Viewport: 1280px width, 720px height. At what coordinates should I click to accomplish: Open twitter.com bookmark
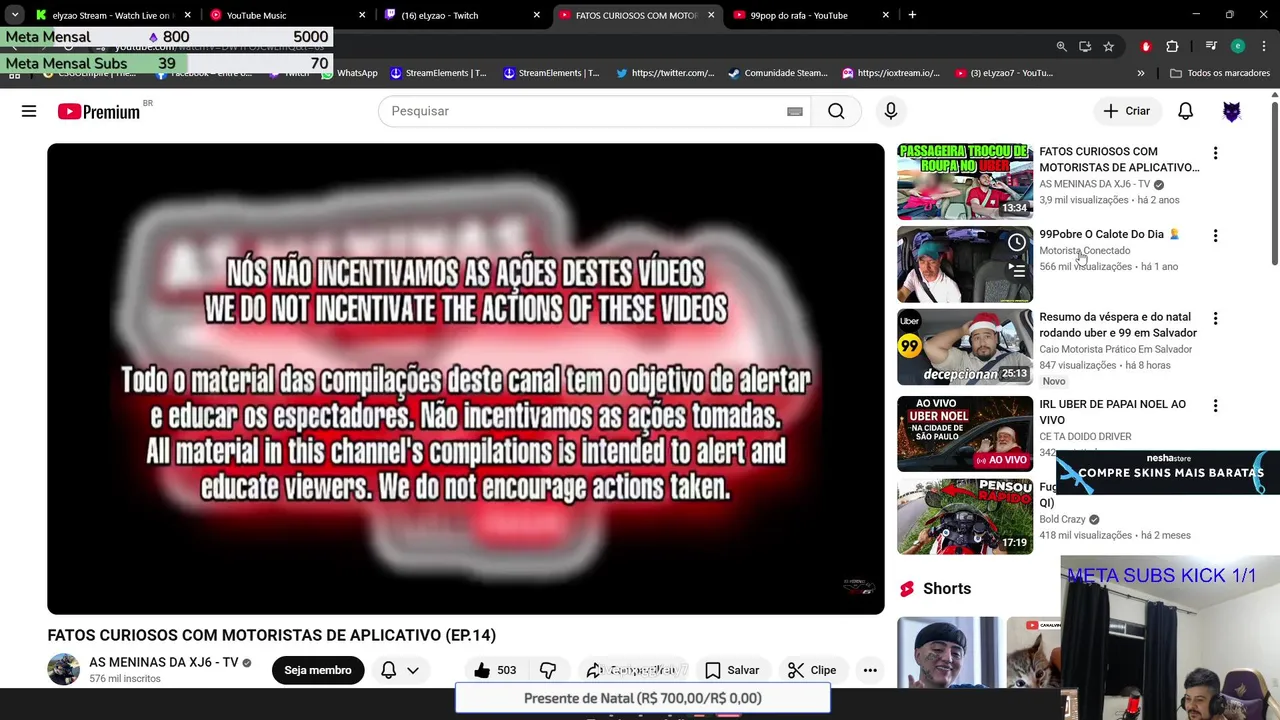click(665, 73)
